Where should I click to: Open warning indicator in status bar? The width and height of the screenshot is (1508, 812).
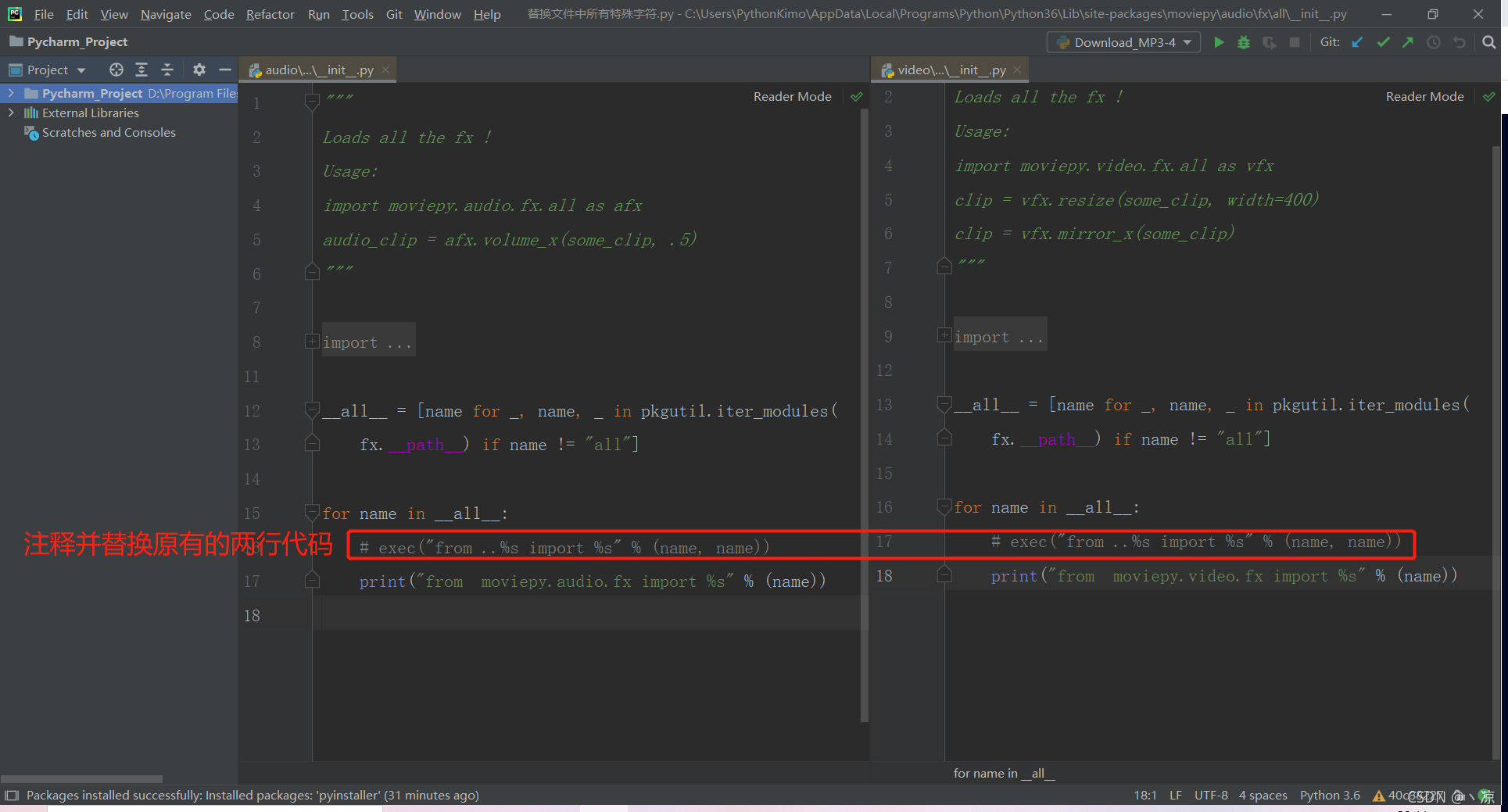point(1378,796)
